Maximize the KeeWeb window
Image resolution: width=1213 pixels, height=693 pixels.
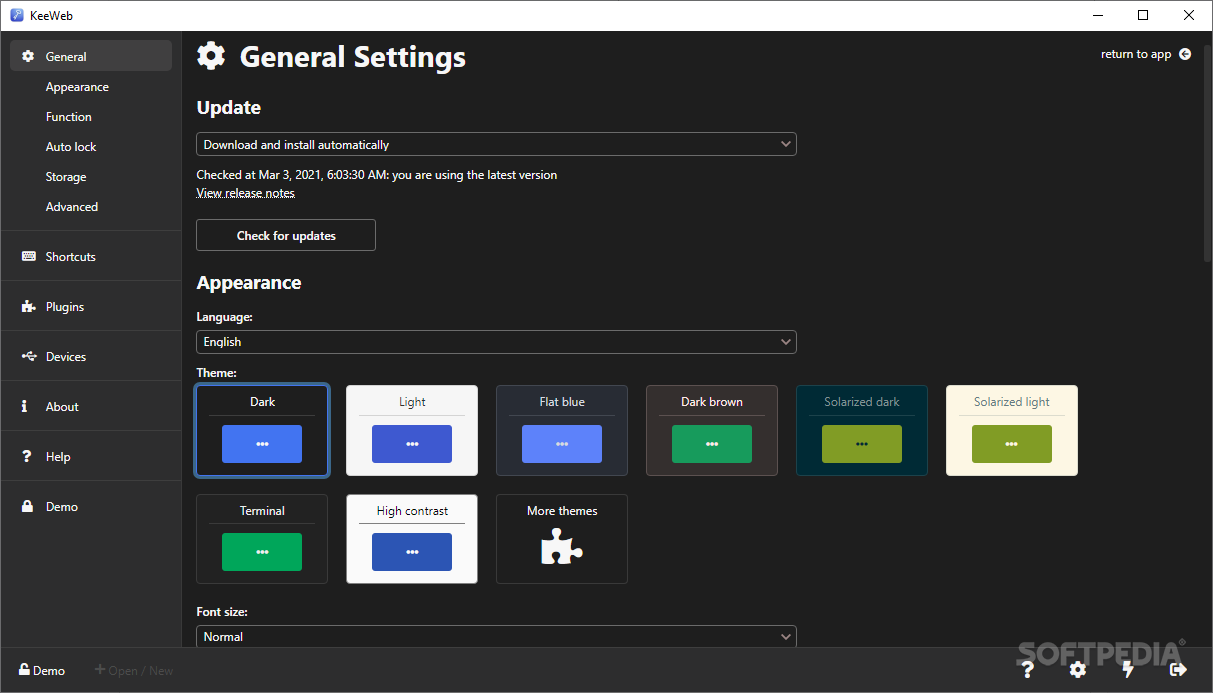[1143, 15]
